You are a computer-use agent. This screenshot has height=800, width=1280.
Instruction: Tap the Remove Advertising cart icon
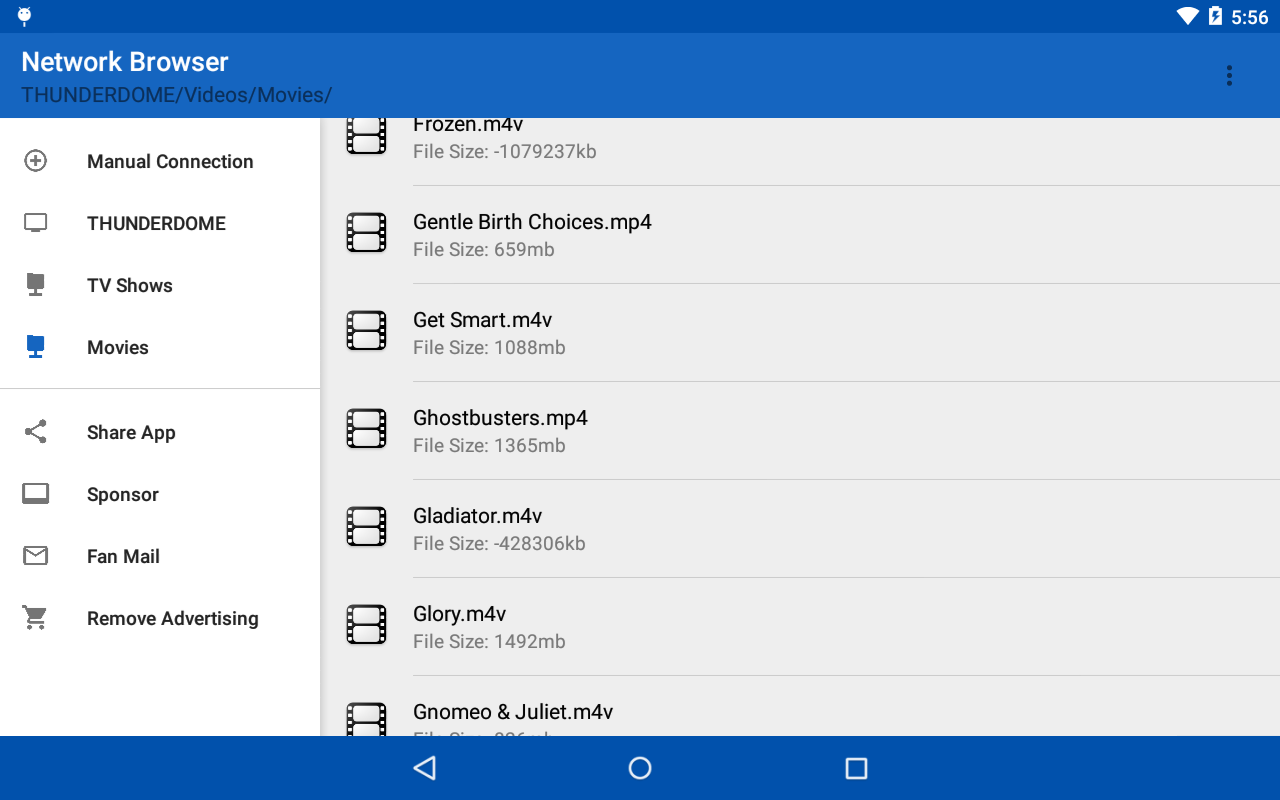pos(35,618)
